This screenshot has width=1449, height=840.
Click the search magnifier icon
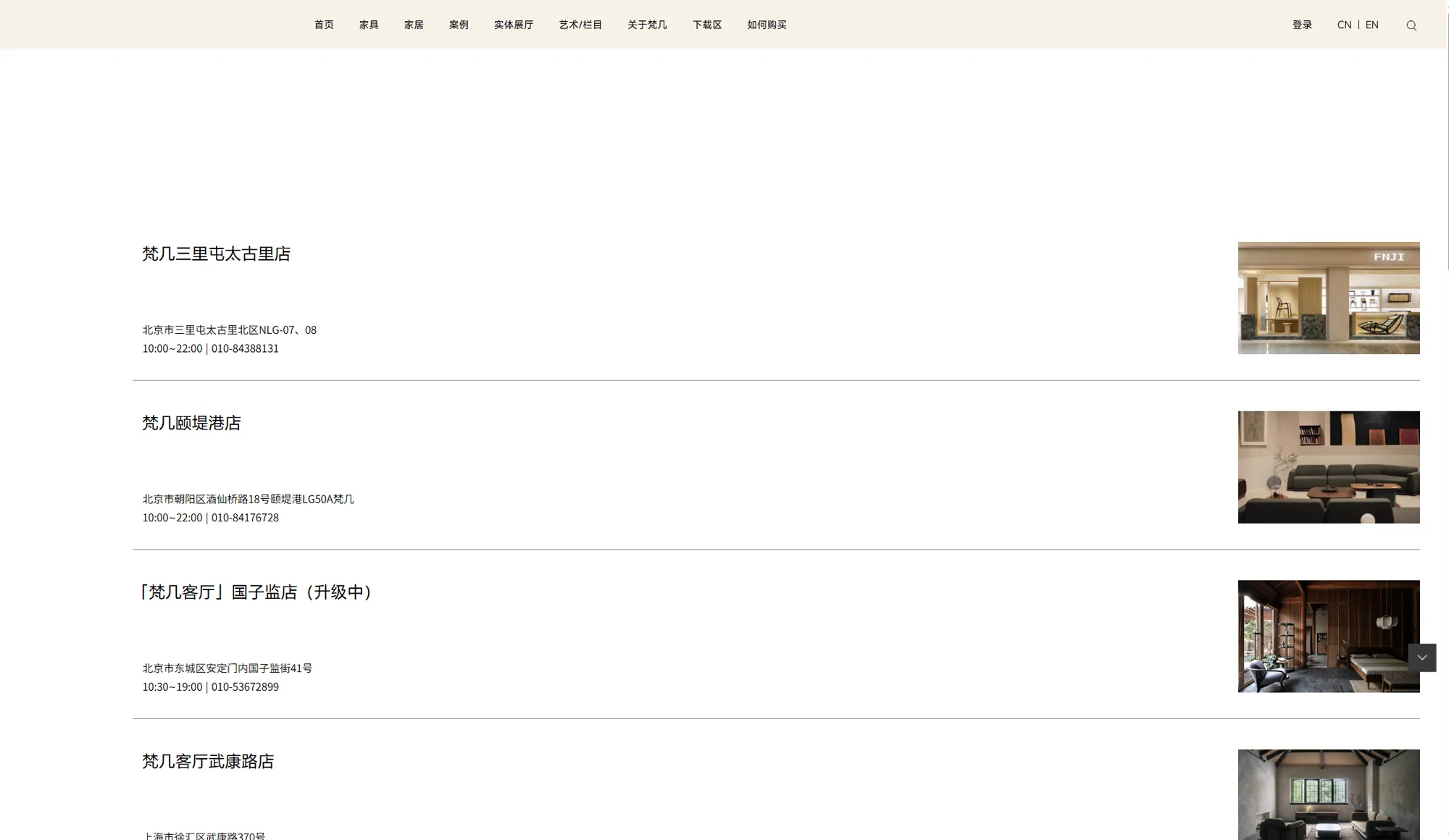pos(1411,25)
